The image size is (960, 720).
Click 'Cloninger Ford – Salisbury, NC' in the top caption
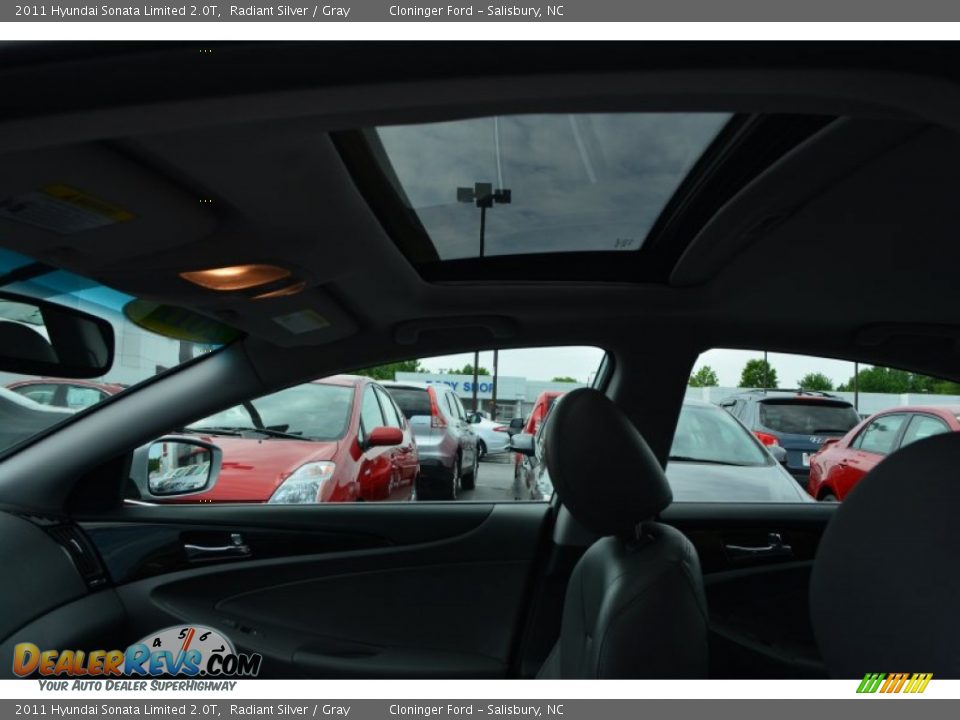(476, 11)
